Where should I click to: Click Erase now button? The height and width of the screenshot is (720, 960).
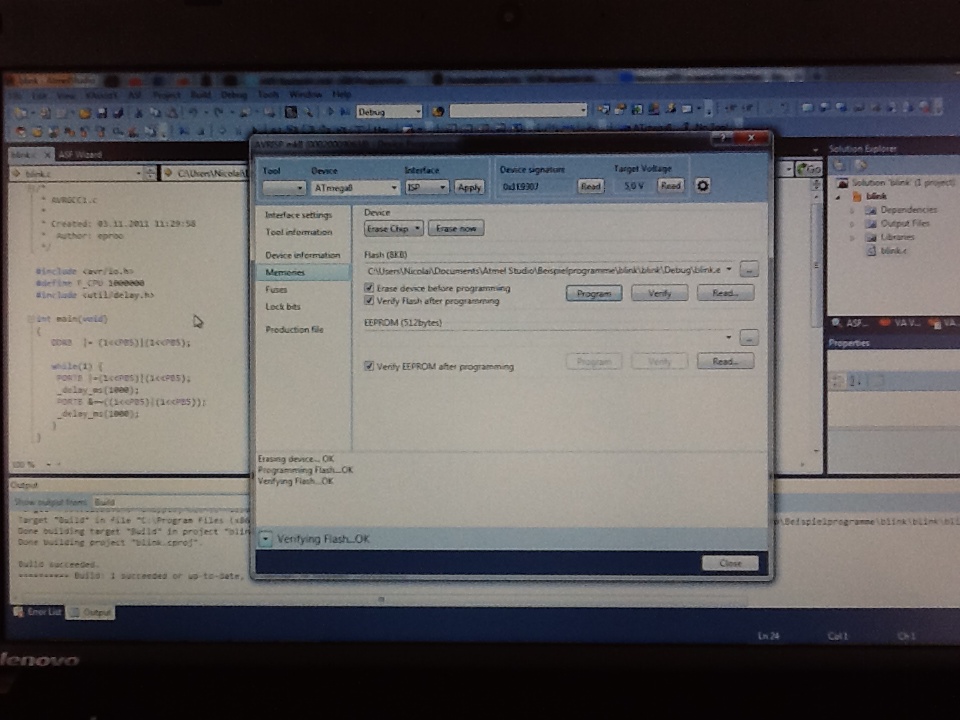(x=456, y=228)
